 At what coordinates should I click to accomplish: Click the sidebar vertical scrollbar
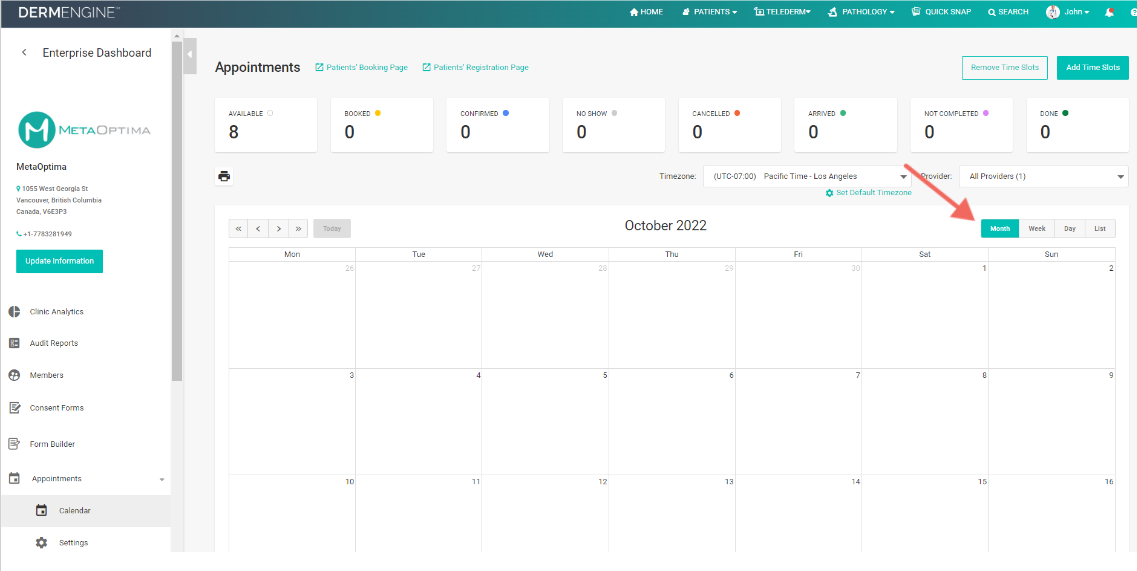point(177,210)
